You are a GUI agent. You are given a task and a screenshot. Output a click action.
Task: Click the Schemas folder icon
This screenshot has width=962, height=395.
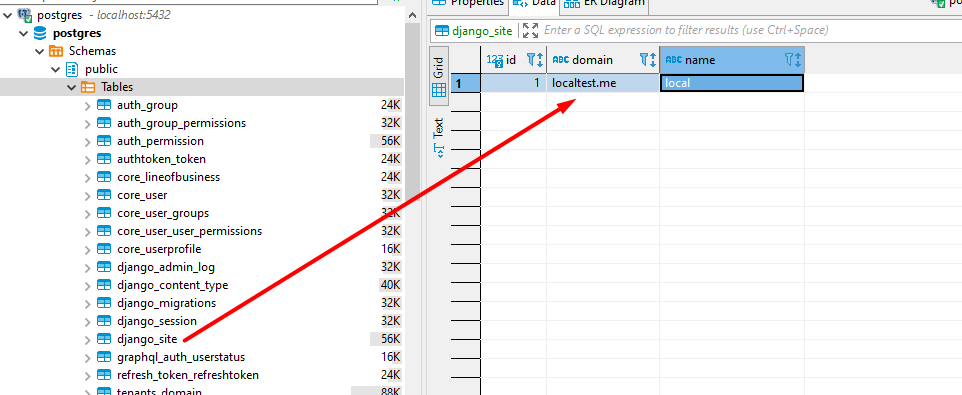(56, 51)
